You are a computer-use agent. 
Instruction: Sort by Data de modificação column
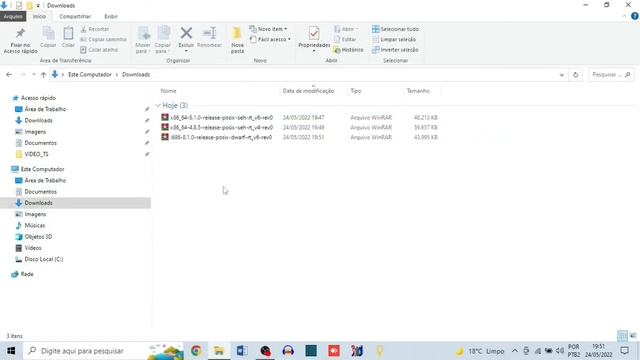308,91
